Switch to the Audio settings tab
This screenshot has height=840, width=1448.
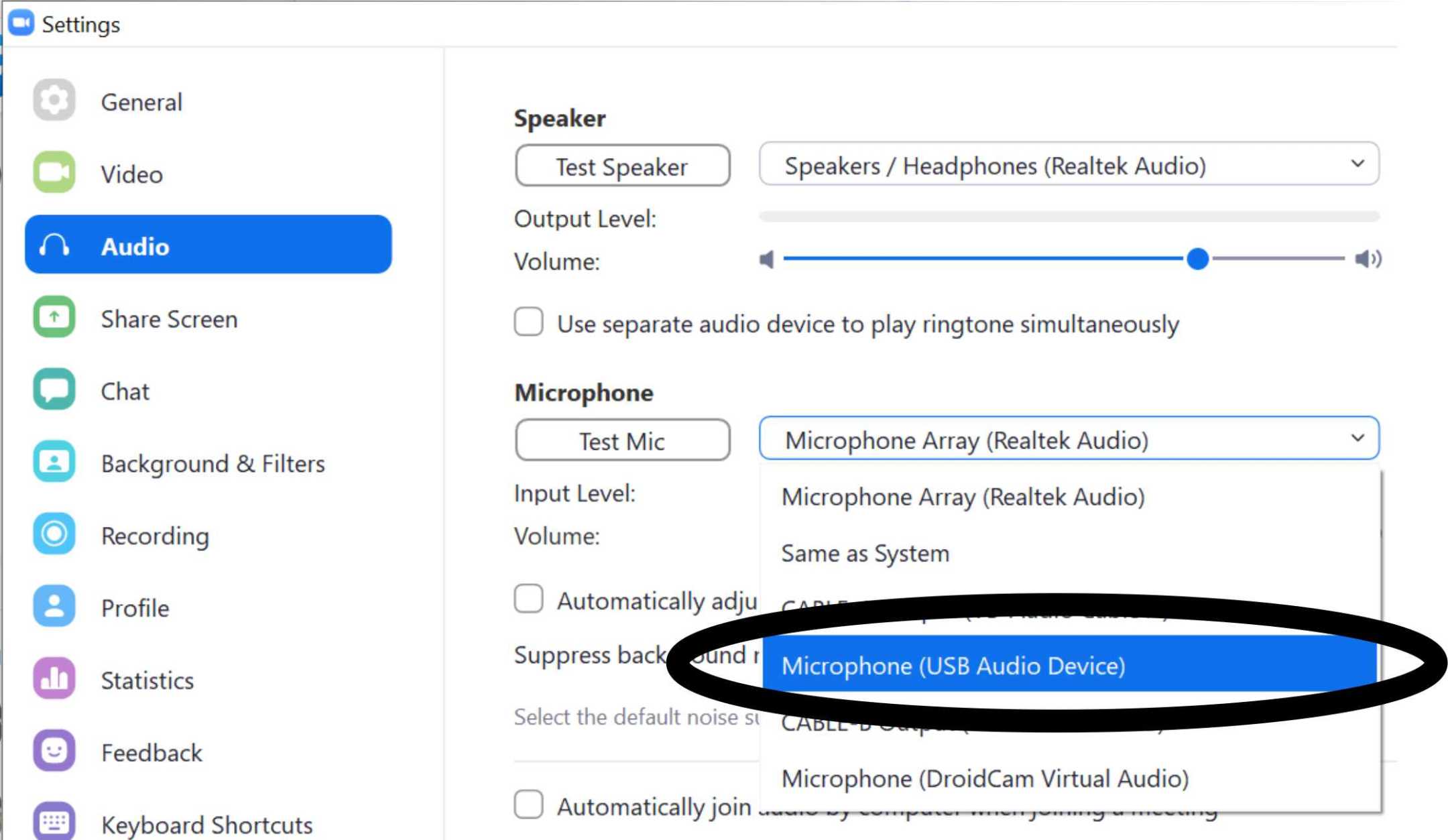(135, 246)
